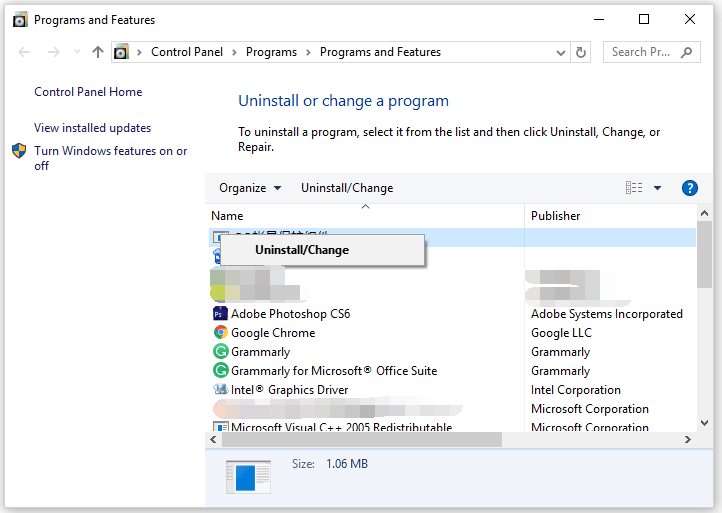Click the Back navigation arrow

[24, 52]
